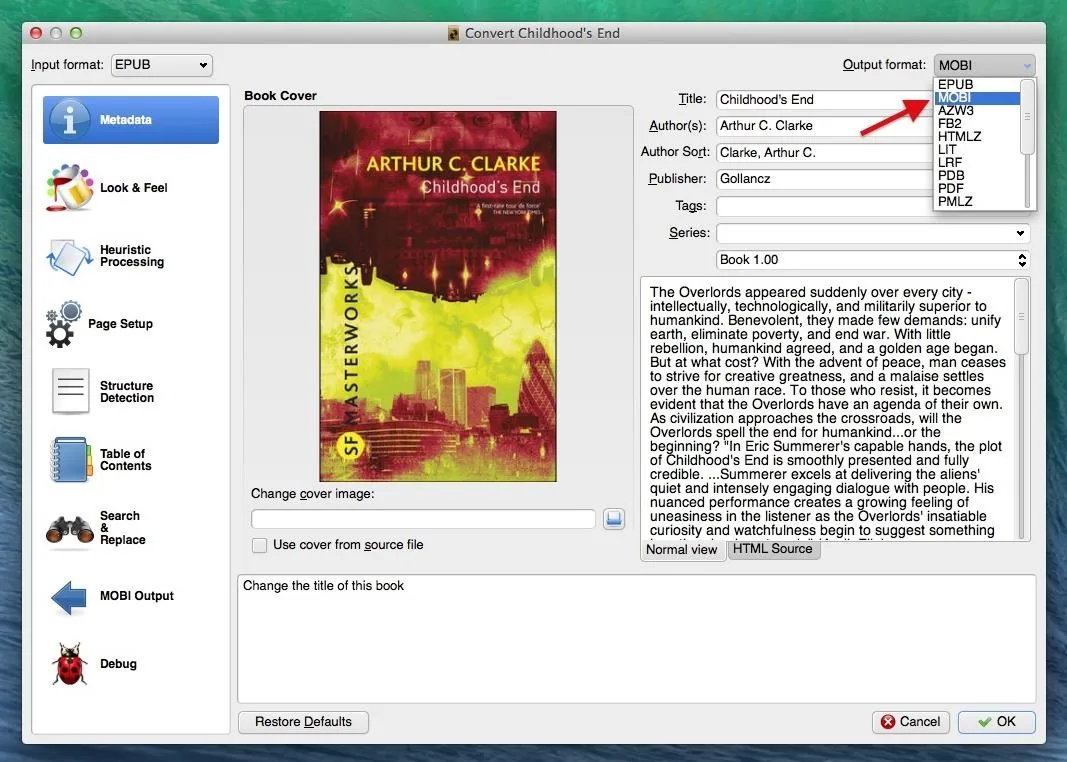Click the help text "Change the title of this book"

[323, 586]
